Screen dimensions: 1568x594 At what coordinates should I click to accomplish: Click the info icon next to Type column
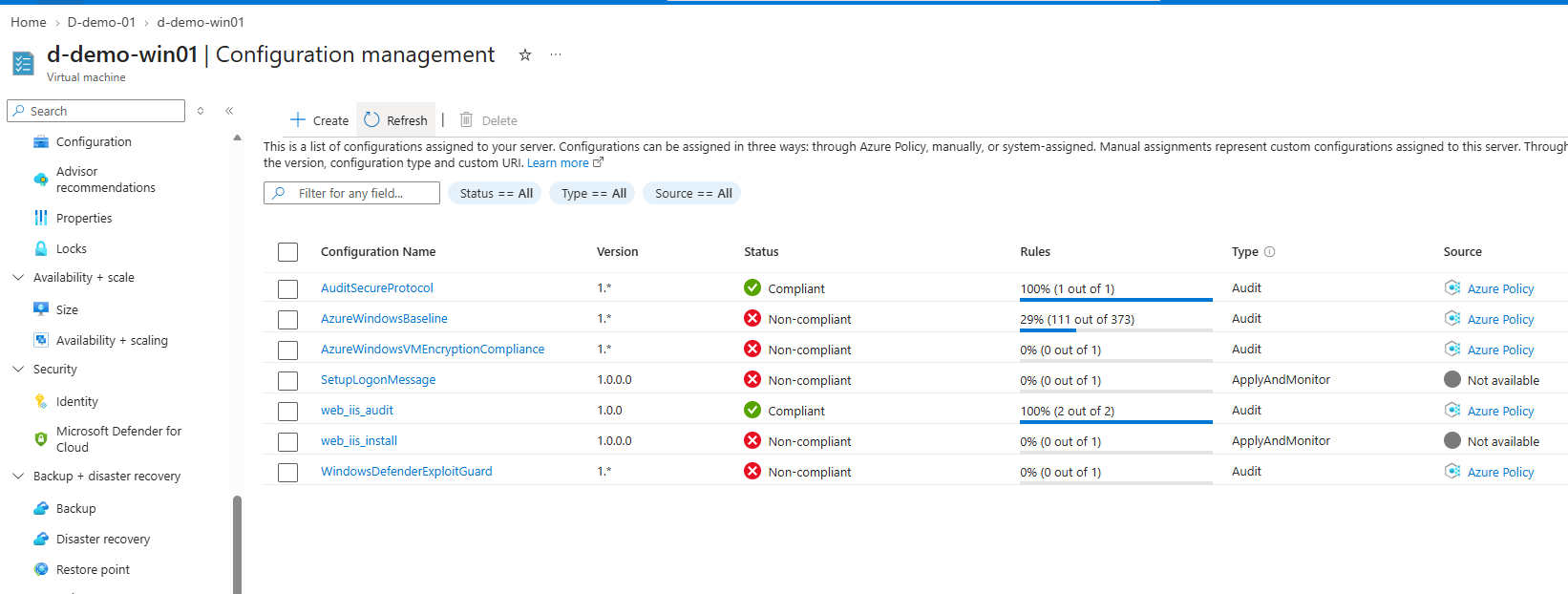(1269, 252)
